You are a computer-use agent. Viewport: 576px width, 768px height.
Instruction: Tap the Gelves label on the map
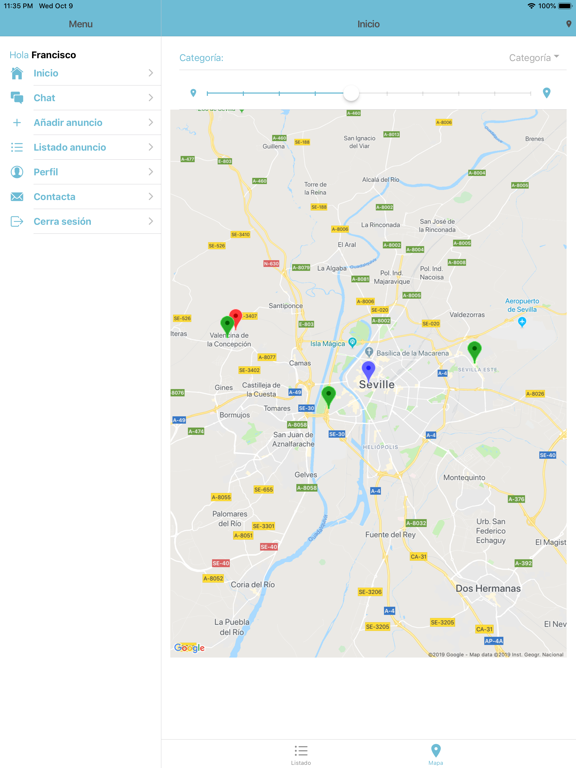click(306, 475)
